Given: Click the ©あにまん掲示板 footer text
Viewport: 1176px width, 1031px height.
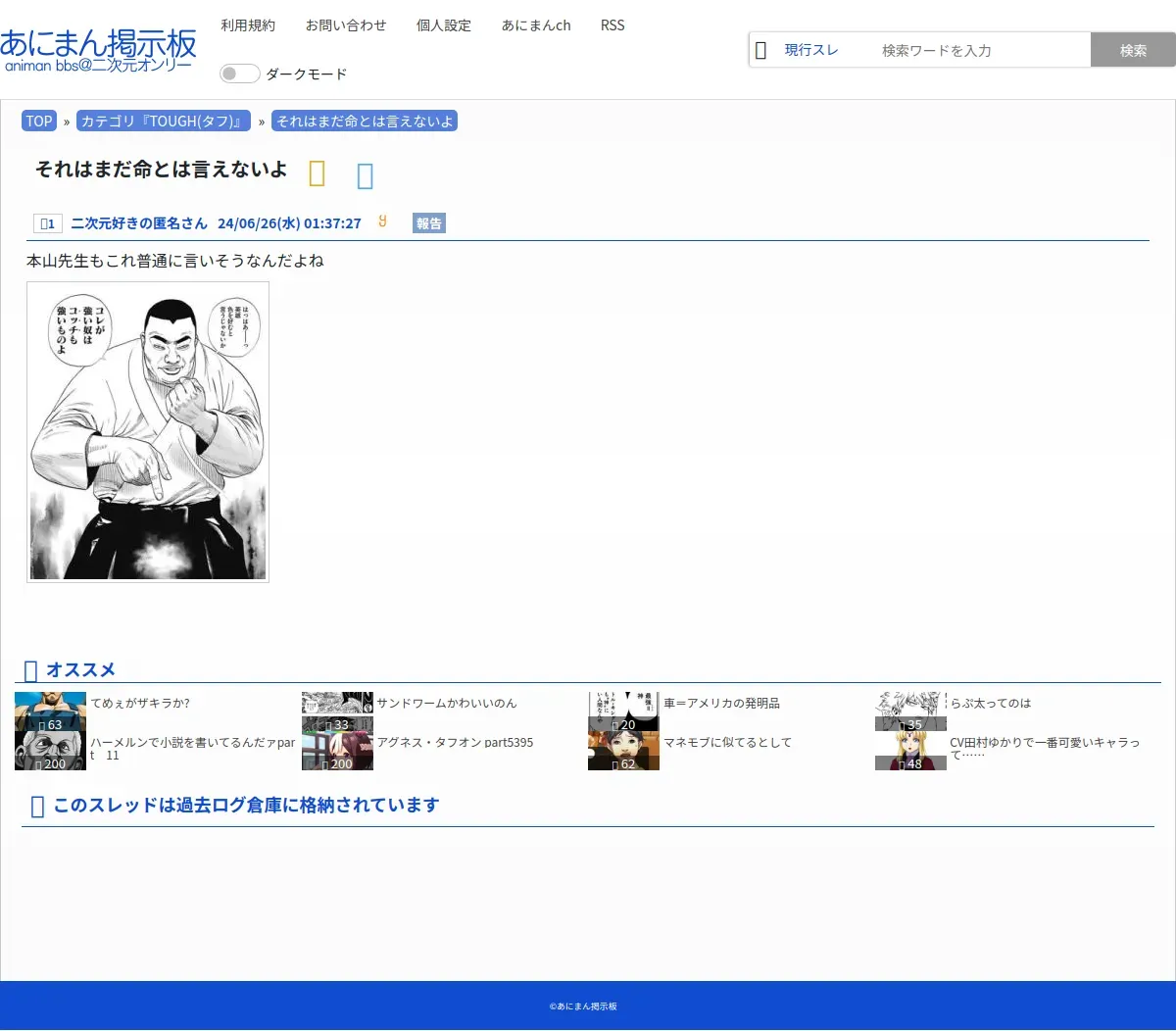Looking at the screenshot, I should [583, 1006].
